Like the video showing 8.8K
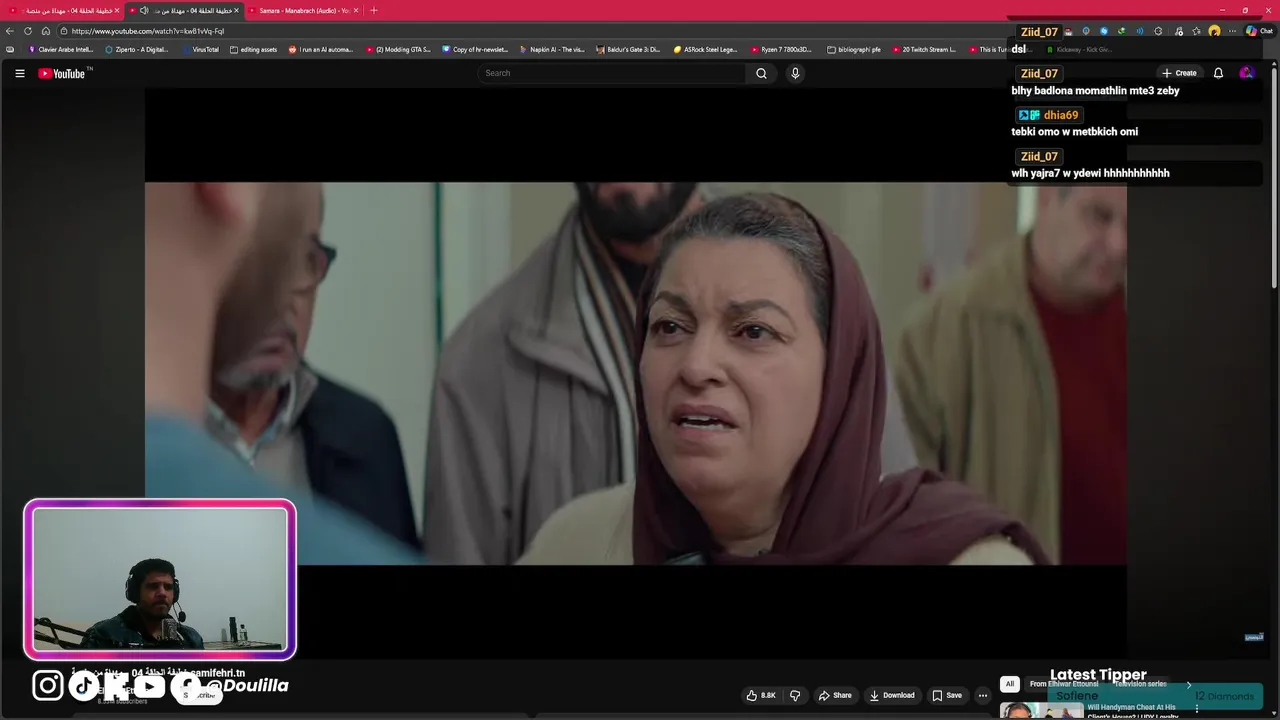 click(x=761, y=695)
